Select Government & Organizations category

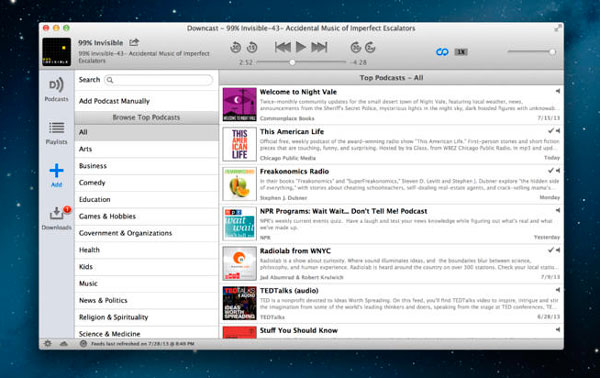147,233
